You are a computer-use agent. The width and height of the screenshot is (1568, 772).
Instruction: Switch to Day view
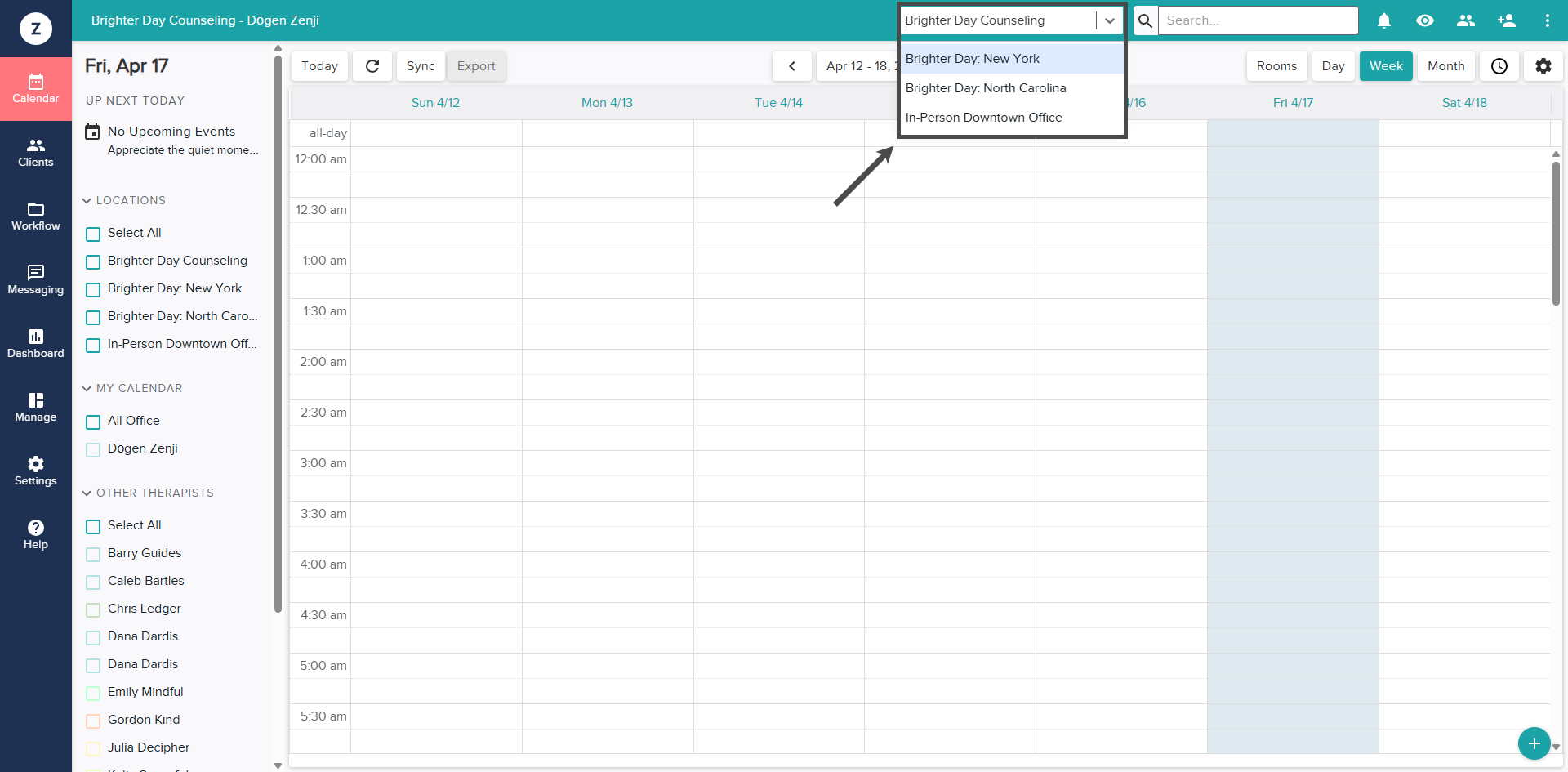1333,66
